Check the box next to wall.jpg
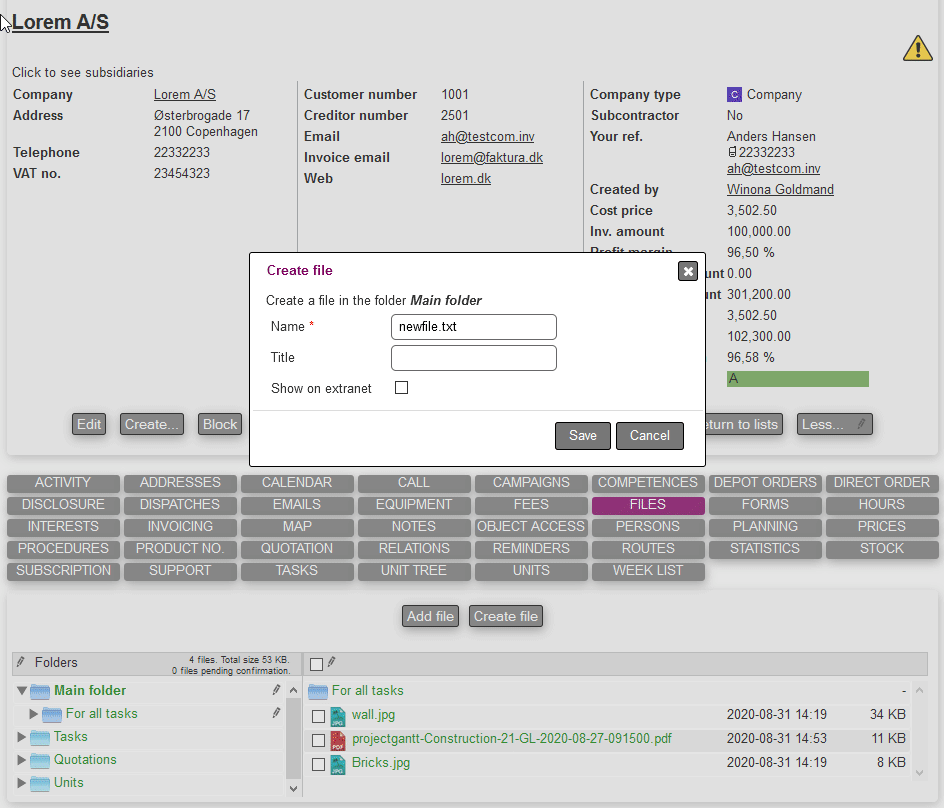Screen dimensions: 944x808 pos(318,716)
